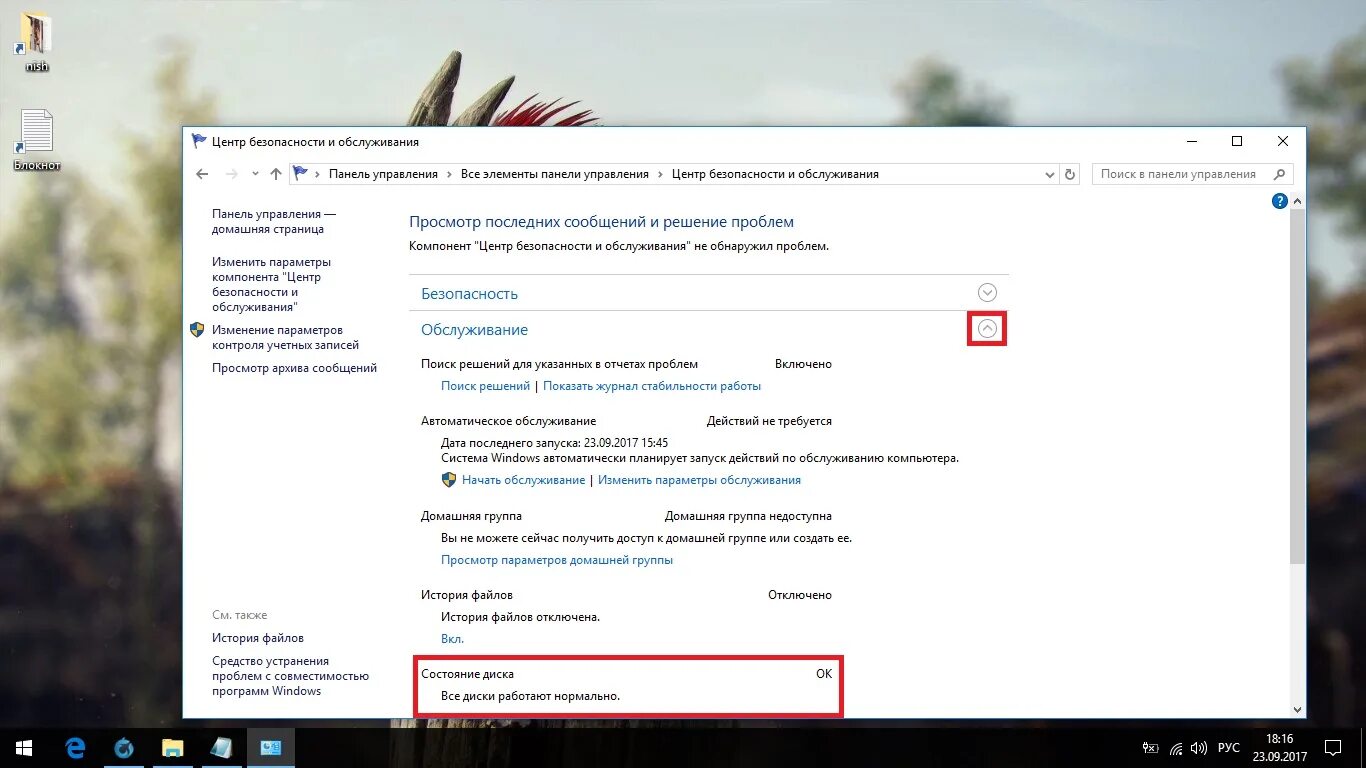Go up one level with the up arrow
Viewport: 1366px width, 768px height.
point(276,174)
